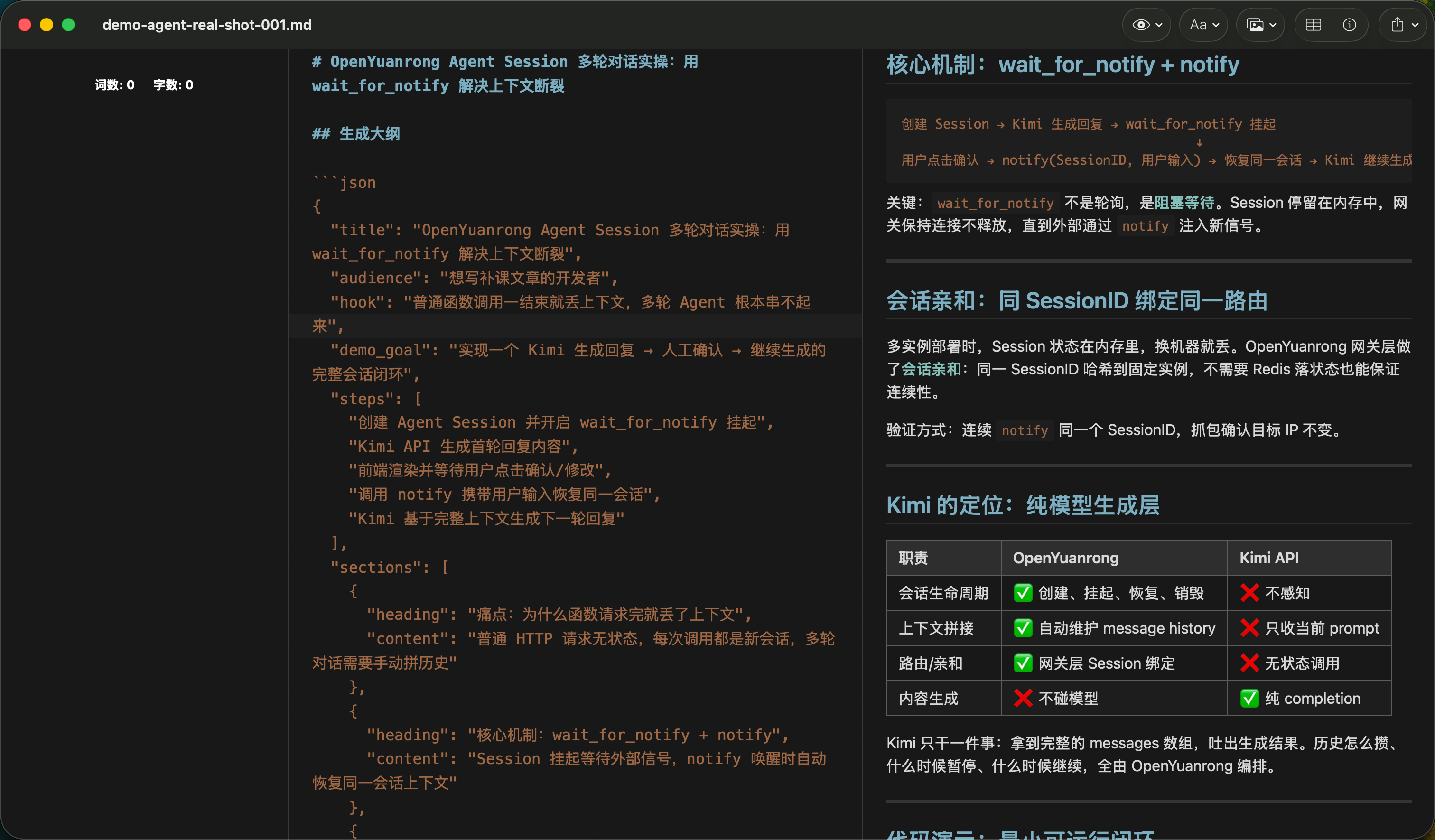The width and height of the screenshot is (1435, 840).
Task: Click the "steps": [ line
Action: (x=376, y=399)
